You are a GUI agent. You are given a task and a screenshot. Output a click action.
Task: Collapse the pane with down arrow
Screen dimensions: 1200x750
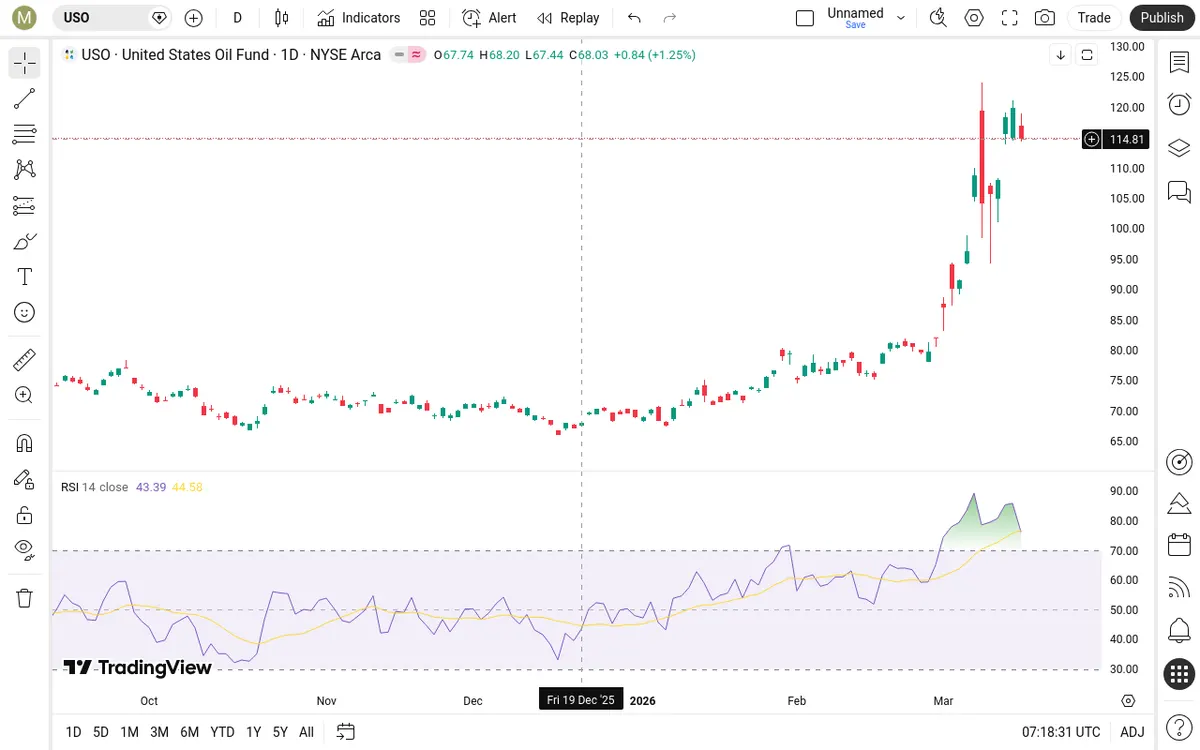click(1060, 55)
